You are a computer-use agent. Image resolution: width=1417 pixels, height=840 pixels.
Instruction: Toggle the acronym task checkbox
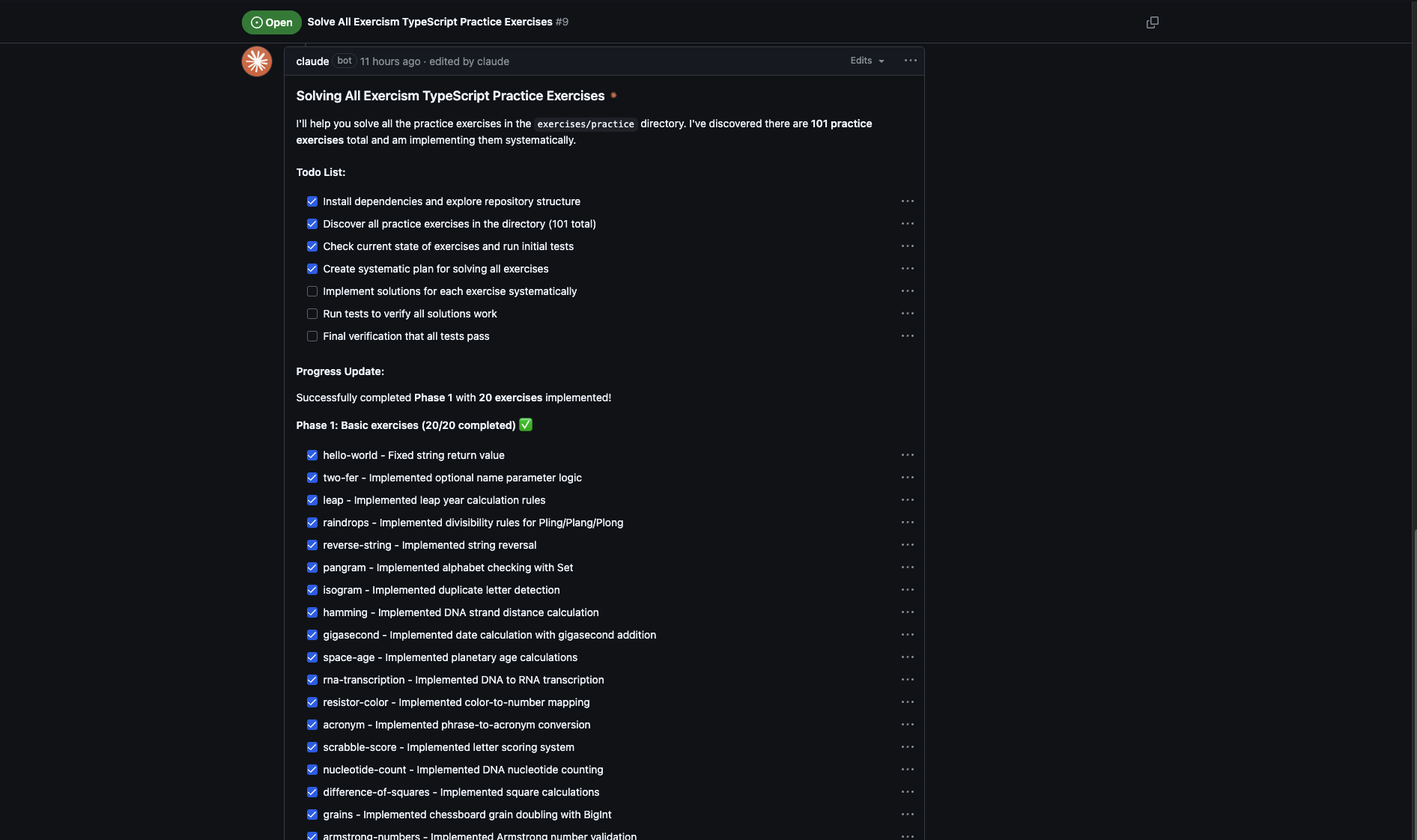[x=312, y=725]
